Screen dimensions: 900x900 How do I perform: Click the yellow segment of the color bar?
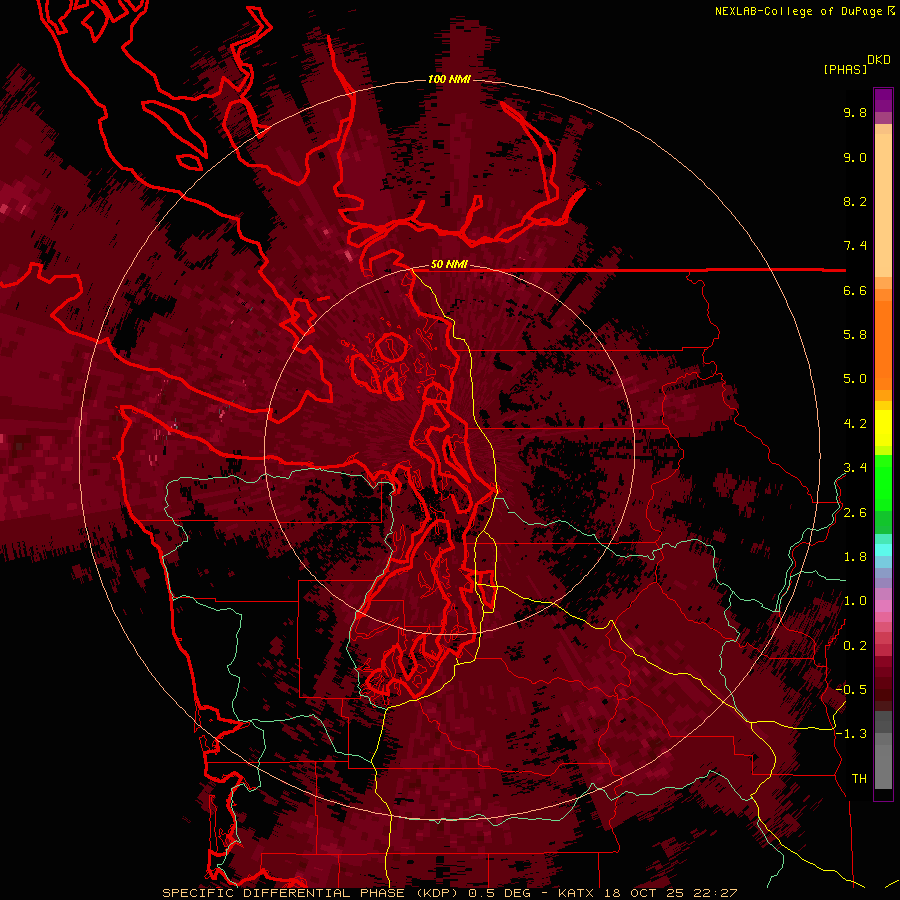(x=883, y=428)
